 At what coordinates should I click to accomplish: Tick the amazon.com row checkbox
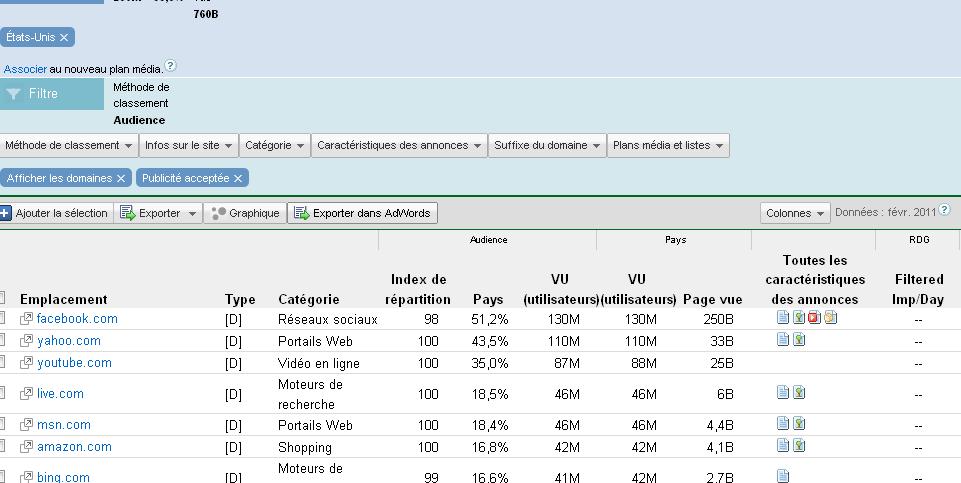coord(2,446)
